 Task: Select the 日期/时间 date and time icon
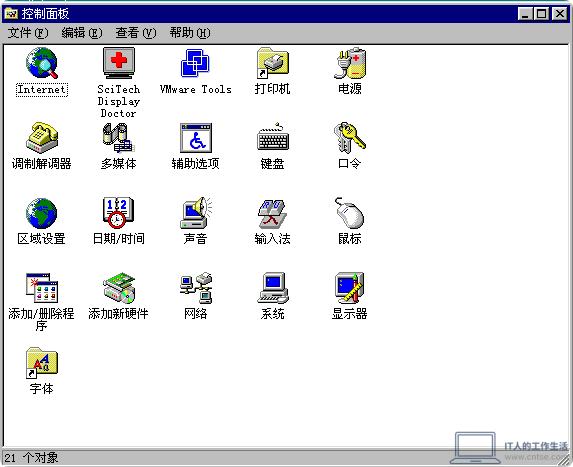point(118,213)
